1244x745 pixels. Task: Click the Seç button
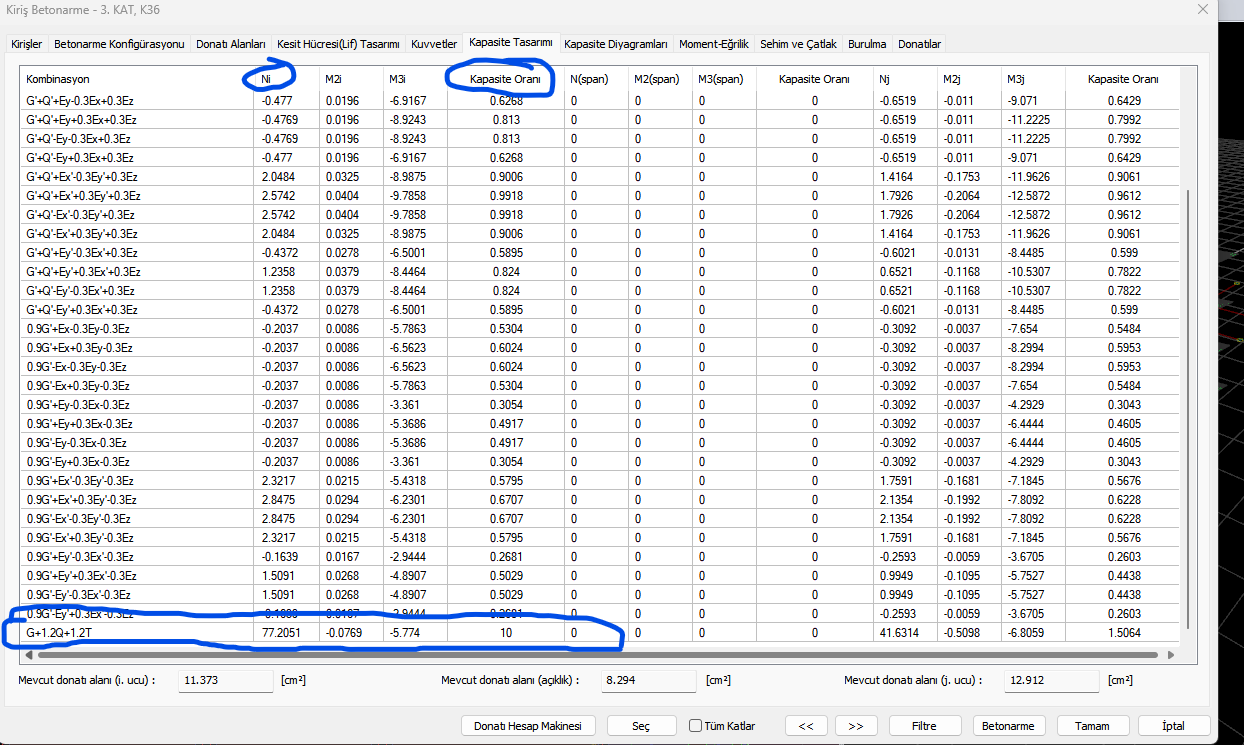pos(641,726)
